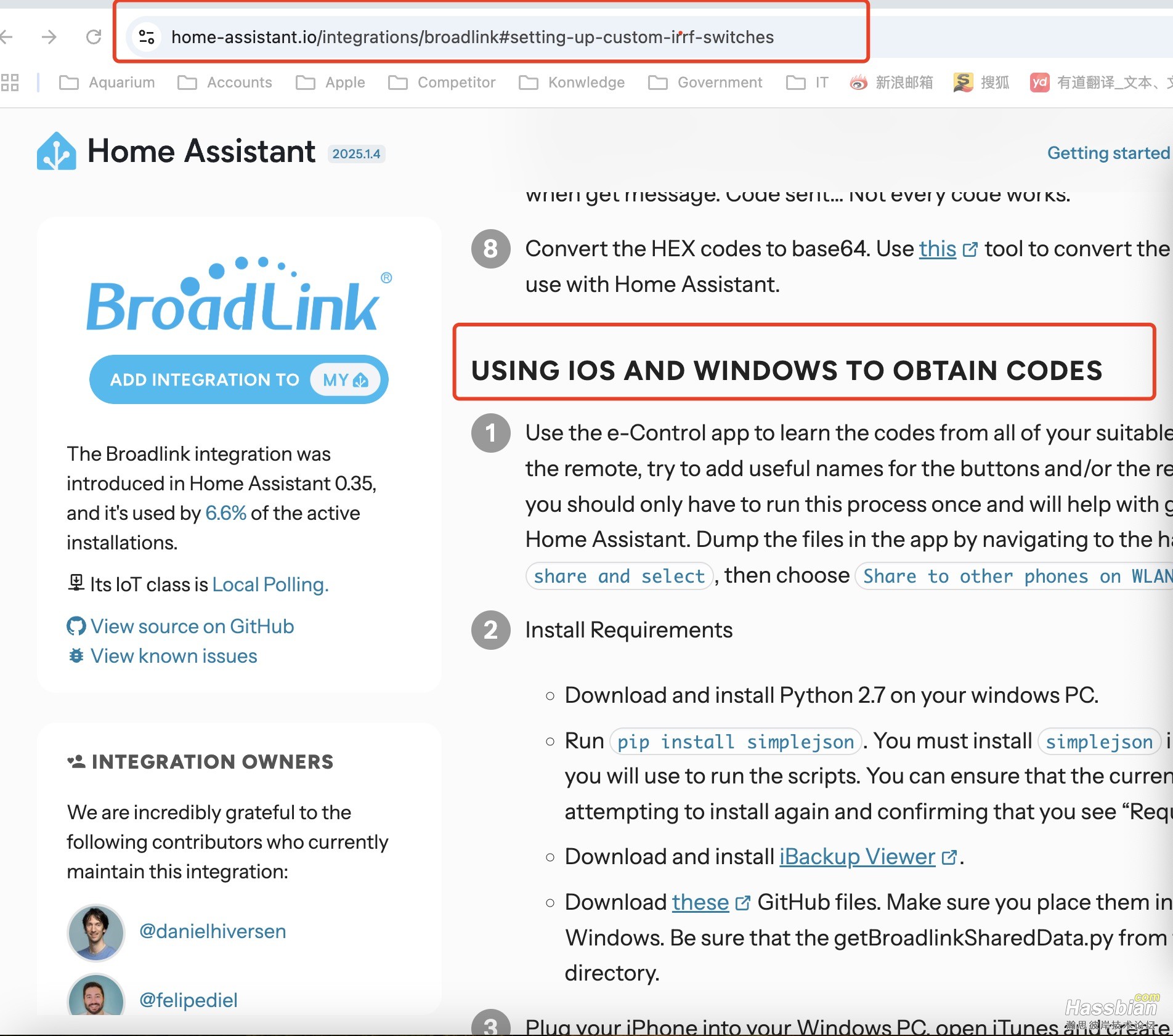Click the Using iOS and Windows heading
This screenshot has width=1173, height=1036.
[x=787, y=371]
